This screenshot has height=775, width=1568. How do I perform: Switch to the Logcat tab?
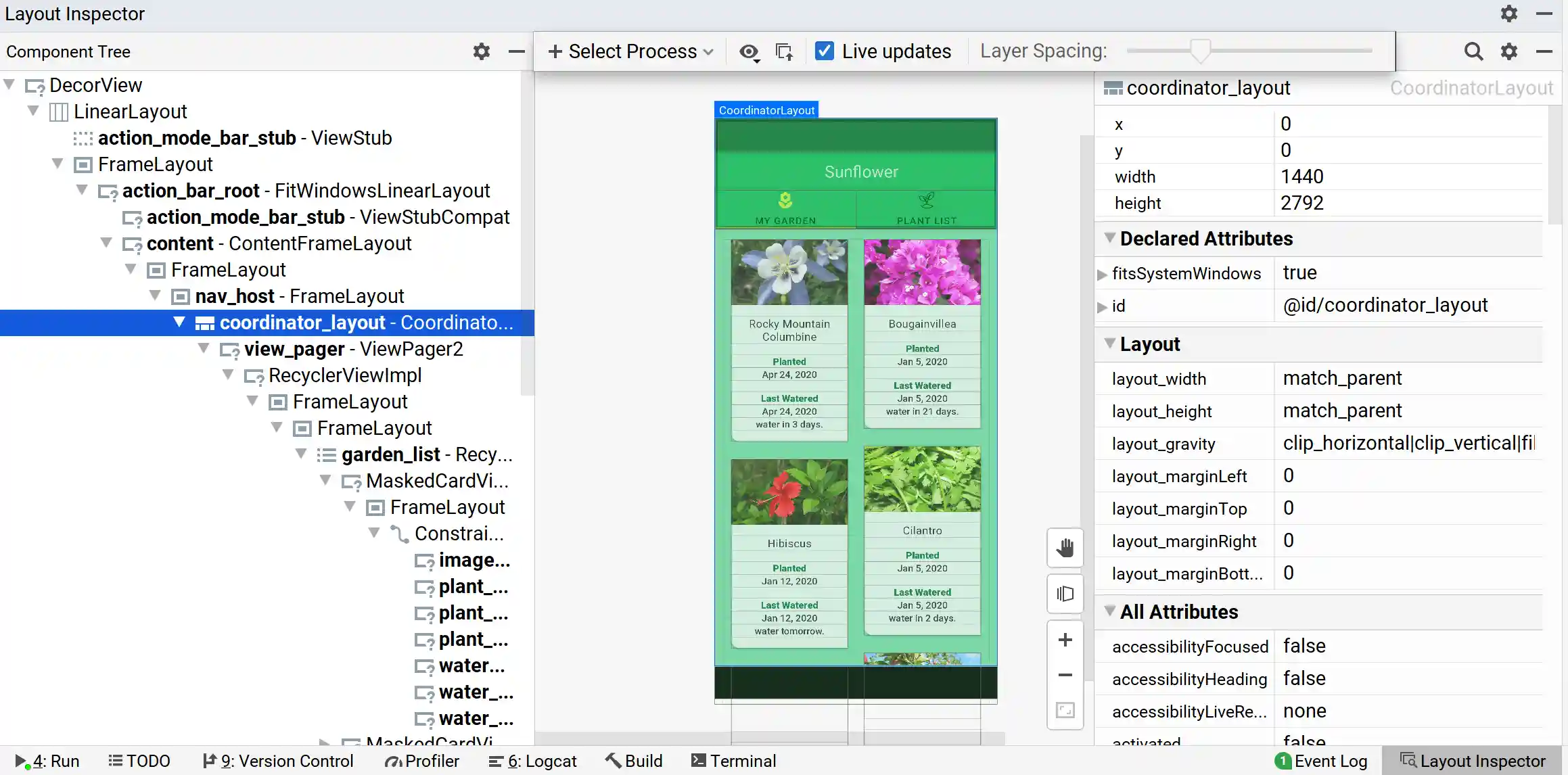(x=533, y=760)
